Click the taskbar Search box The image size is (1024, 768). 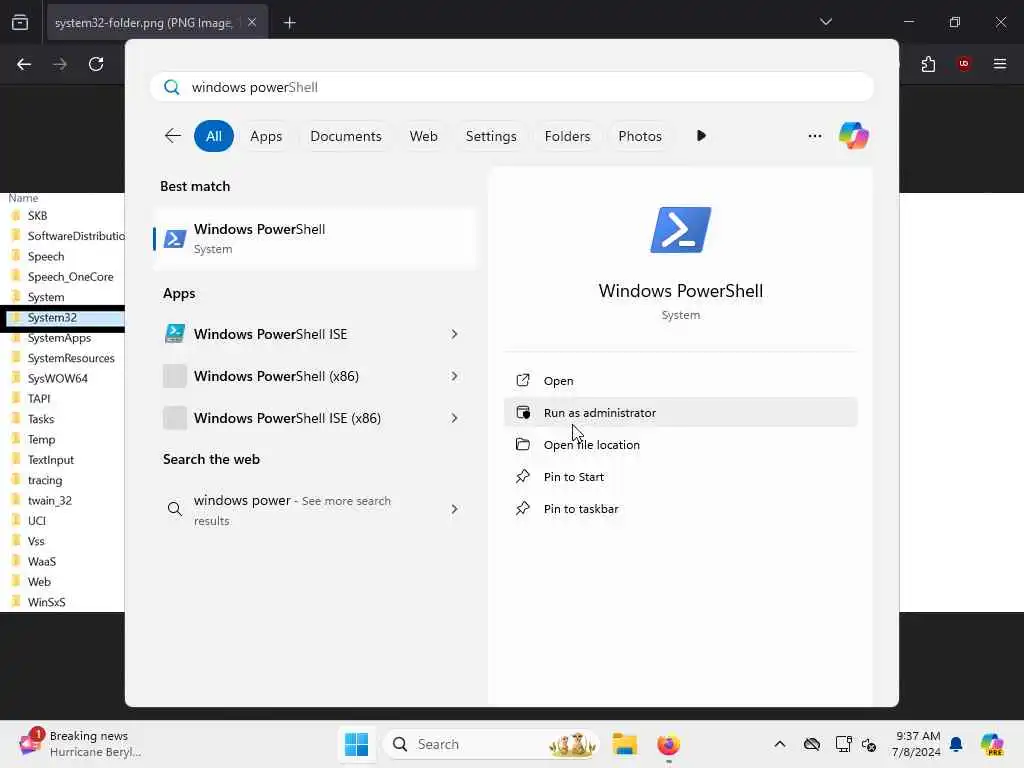pyautogui.click(x=491, y=744)
